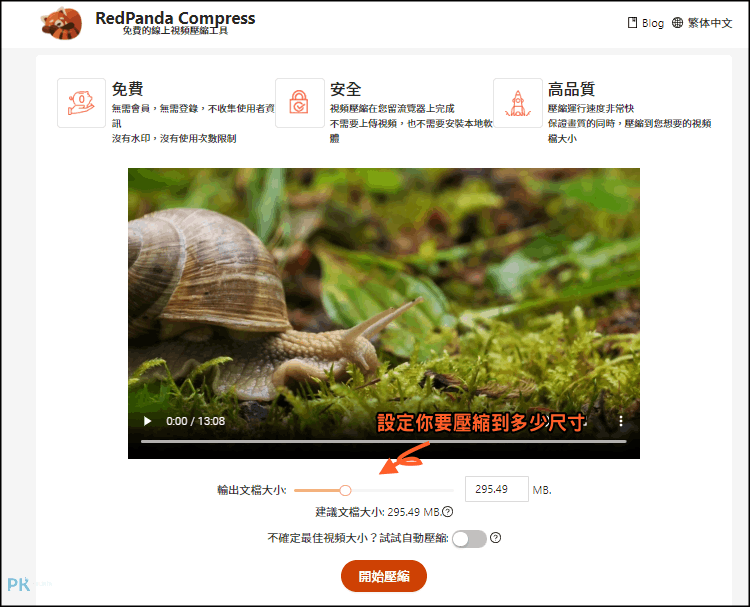Click the 免費 heading text
Screen dimensions: 750x607
[127, 89]
